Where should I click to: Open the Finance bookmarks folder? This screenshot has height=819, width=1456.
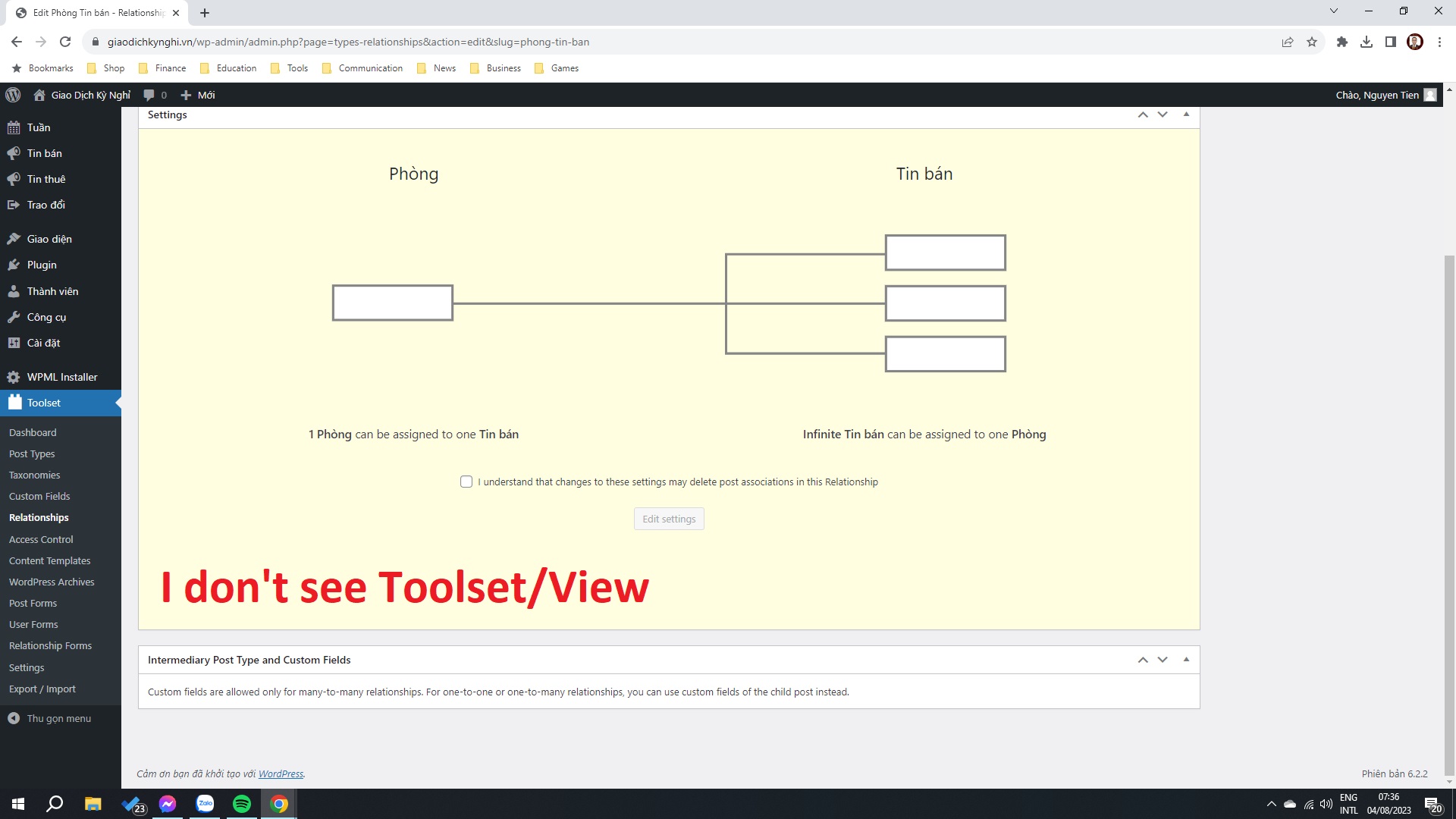click(x=162, y=68)
